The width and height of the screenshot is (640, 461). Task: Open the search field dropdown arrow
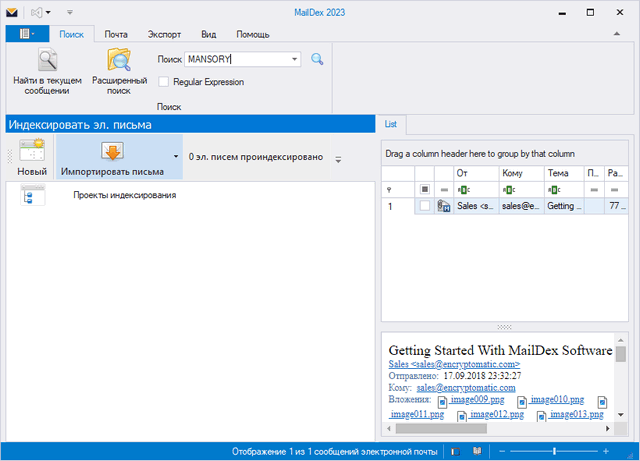click(294, 60)
